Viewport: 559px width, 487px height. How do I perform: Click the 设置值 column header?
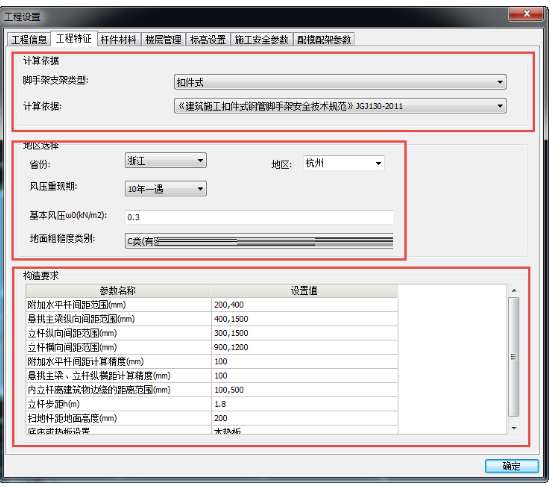305,291
